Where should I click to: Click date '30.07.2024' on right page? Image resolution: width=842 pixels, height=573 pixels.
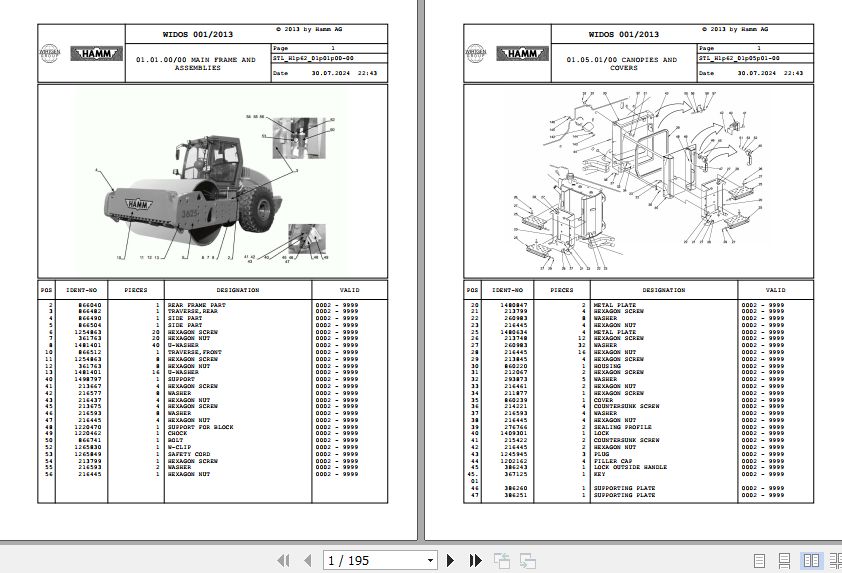point(757,73)
